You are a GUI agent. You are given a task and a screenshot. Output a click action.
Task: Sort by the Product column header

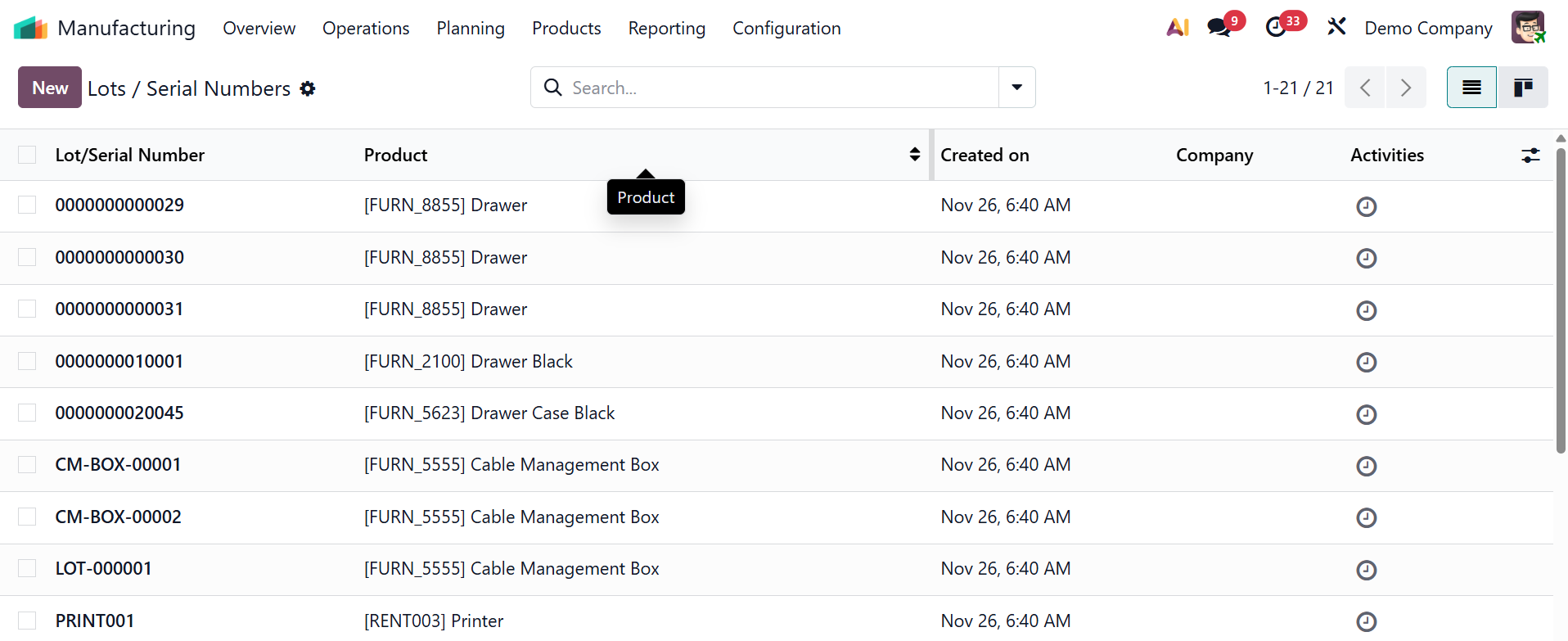click(396, 155)
